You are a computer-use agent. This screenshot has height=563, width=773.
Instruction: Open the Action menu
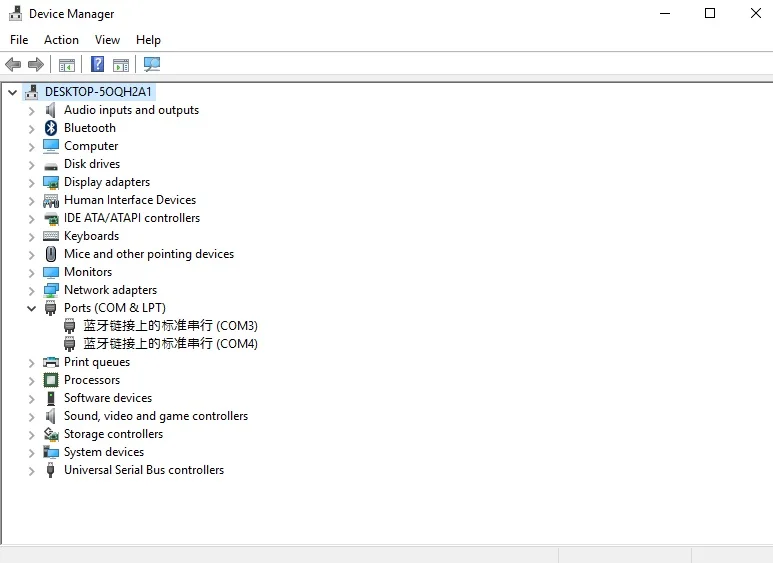(x=61, y=40)
